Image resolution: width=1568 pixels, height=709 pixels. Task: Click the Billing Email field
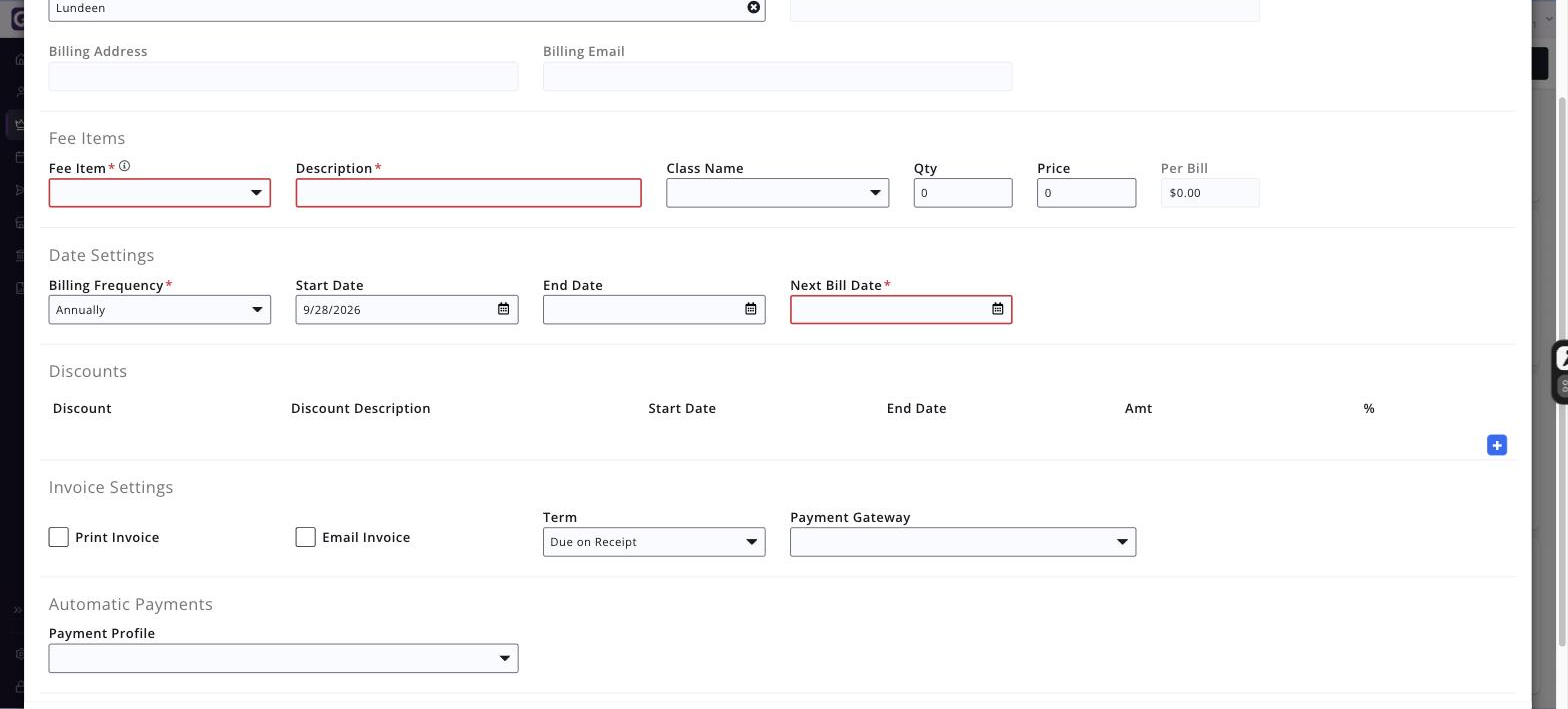tap(778, 76)
